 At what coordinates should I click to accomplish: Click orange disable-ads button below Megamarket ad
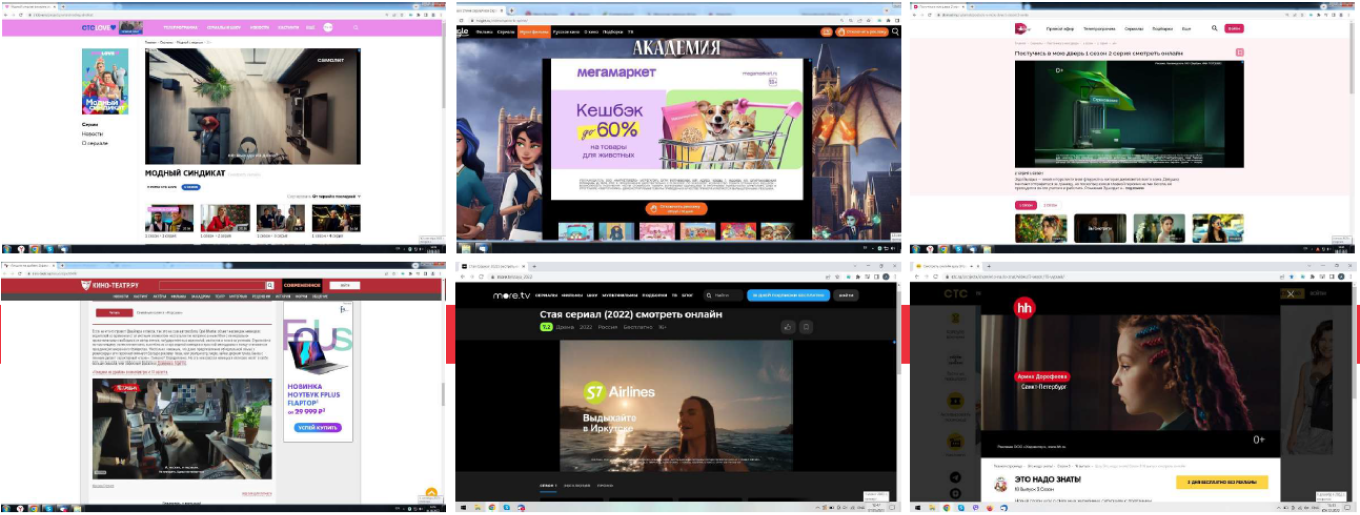coord(678,208)
